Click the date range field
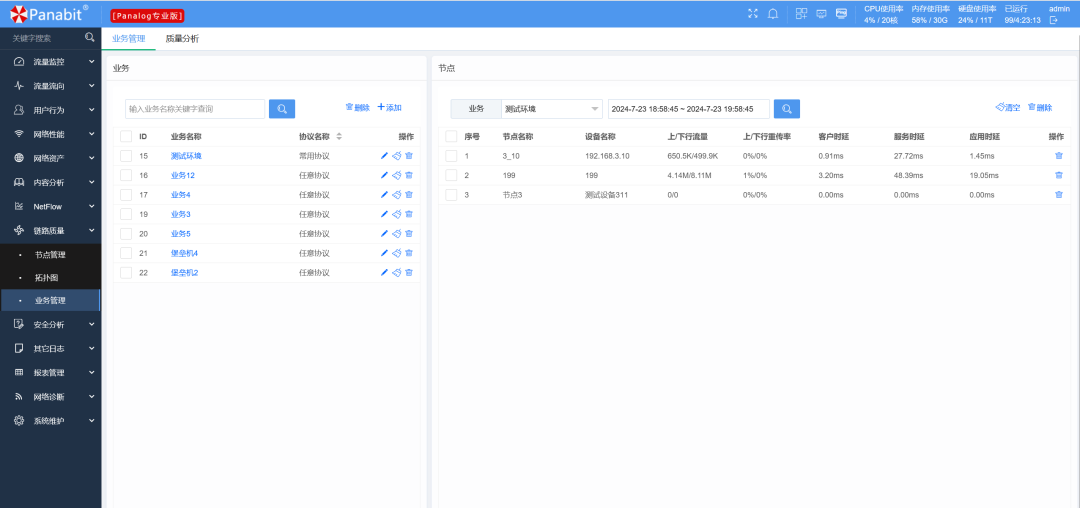The image size is (1080, 508). (689, 109)
